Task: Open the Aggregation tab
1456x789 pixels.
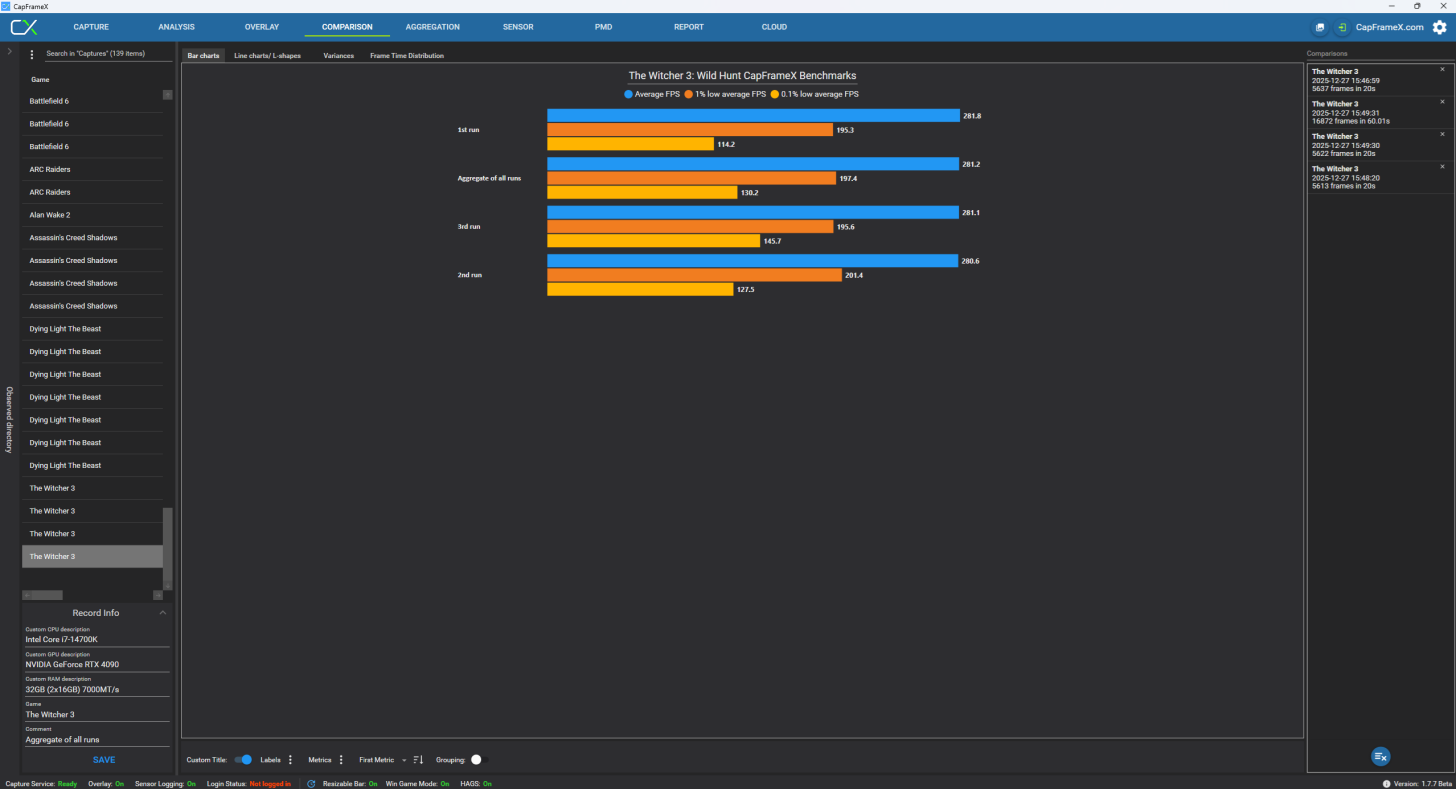Action: click(x=433, y=27)
